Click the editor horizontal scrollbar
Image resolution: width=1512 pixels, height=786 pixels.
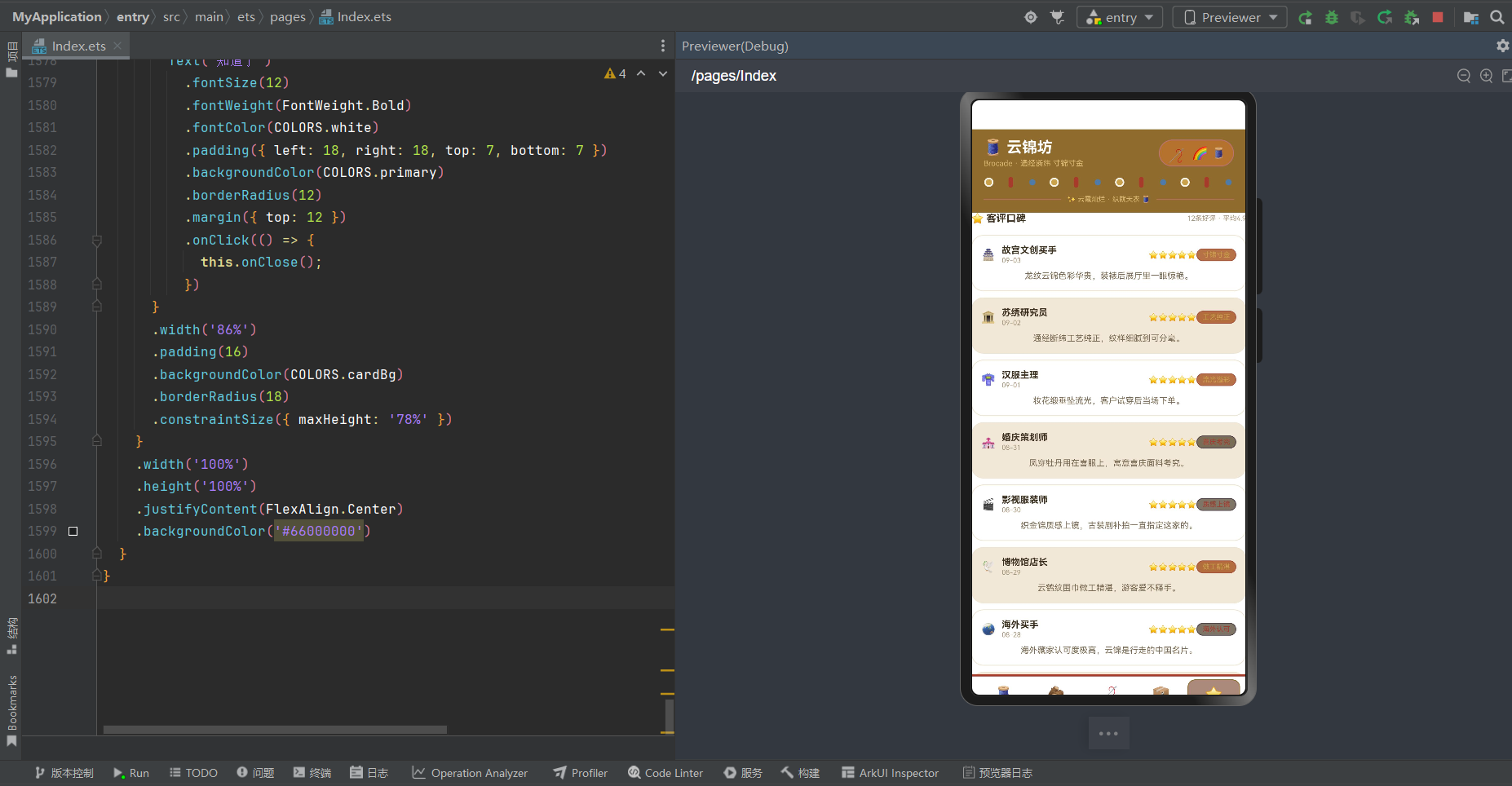[x=275, y=730]
